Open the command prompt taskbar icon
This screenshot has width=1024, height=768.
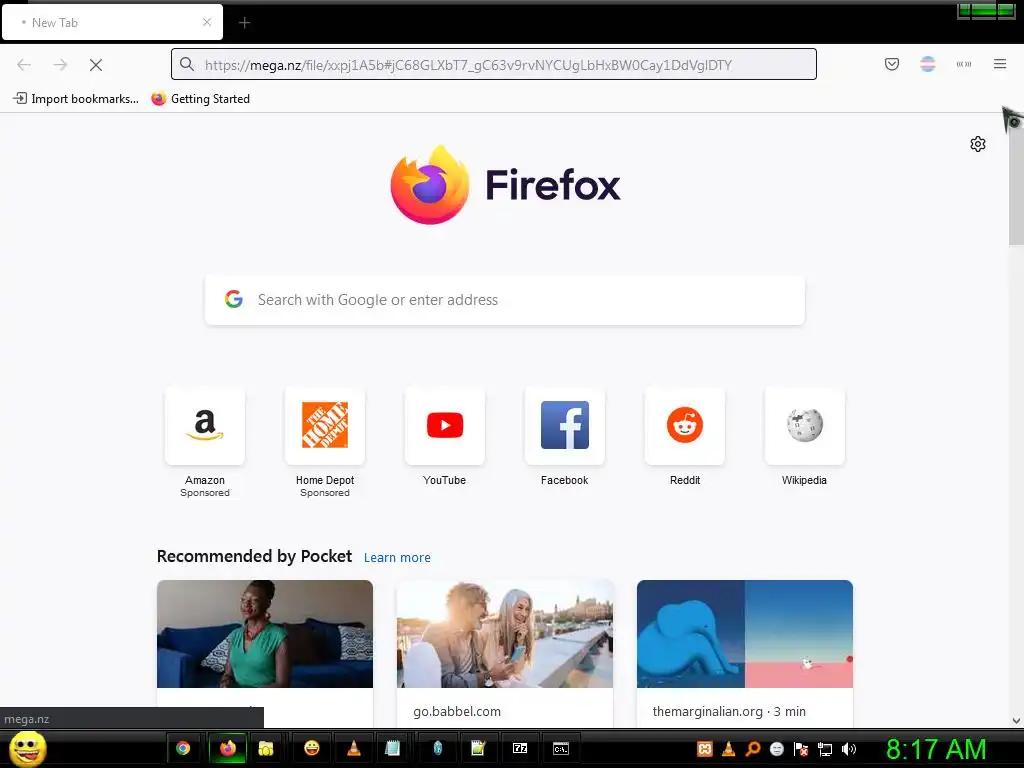tap(561, 748)
